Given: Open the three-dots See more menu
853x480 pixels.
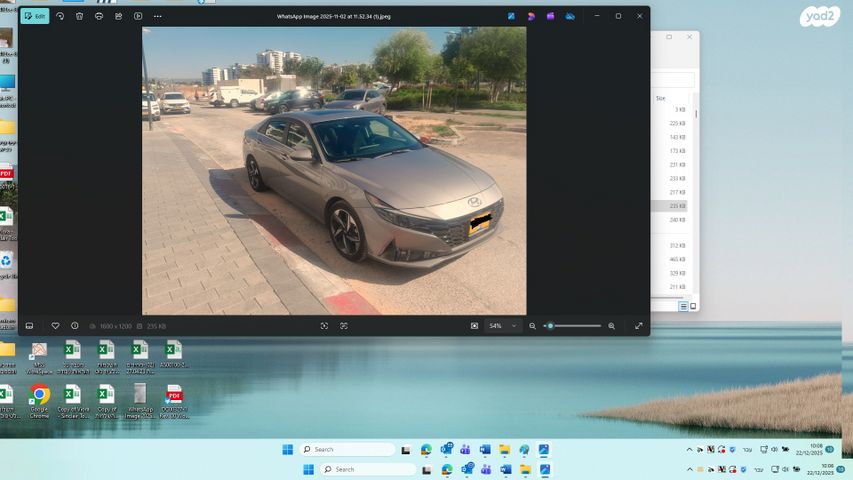Looking at the screenshot, I should point(158,16).
